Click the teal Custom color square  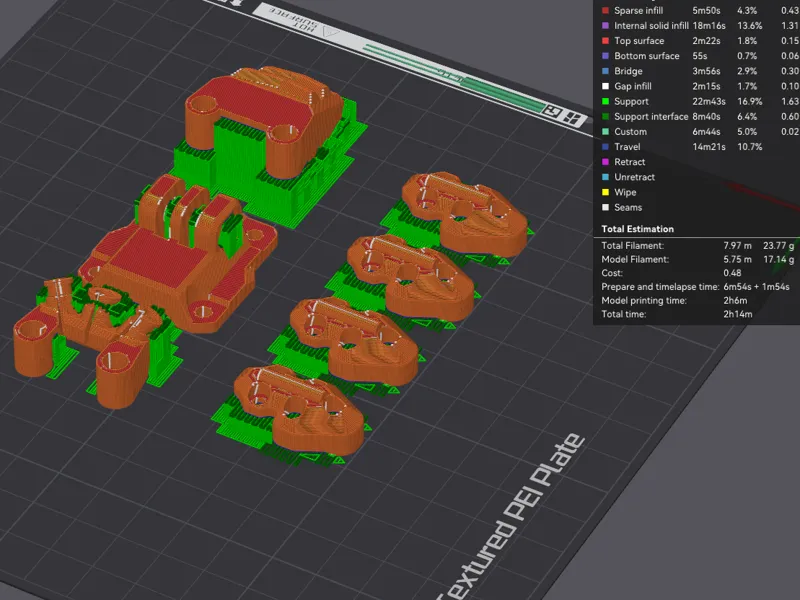(x=606, y=132)
